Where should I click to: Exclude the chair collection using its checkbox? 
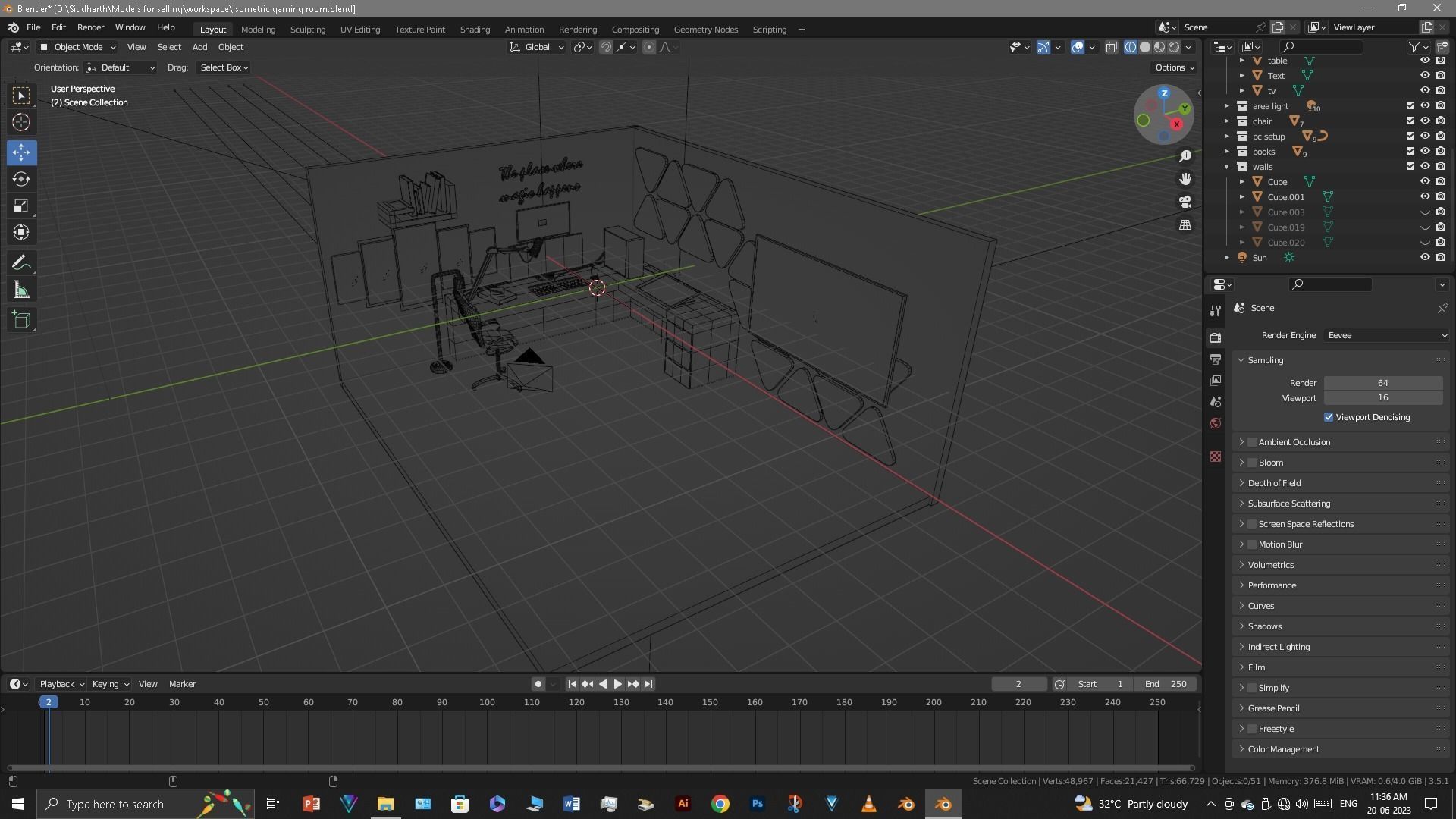pyautogui.click(x=1410, y=121)
